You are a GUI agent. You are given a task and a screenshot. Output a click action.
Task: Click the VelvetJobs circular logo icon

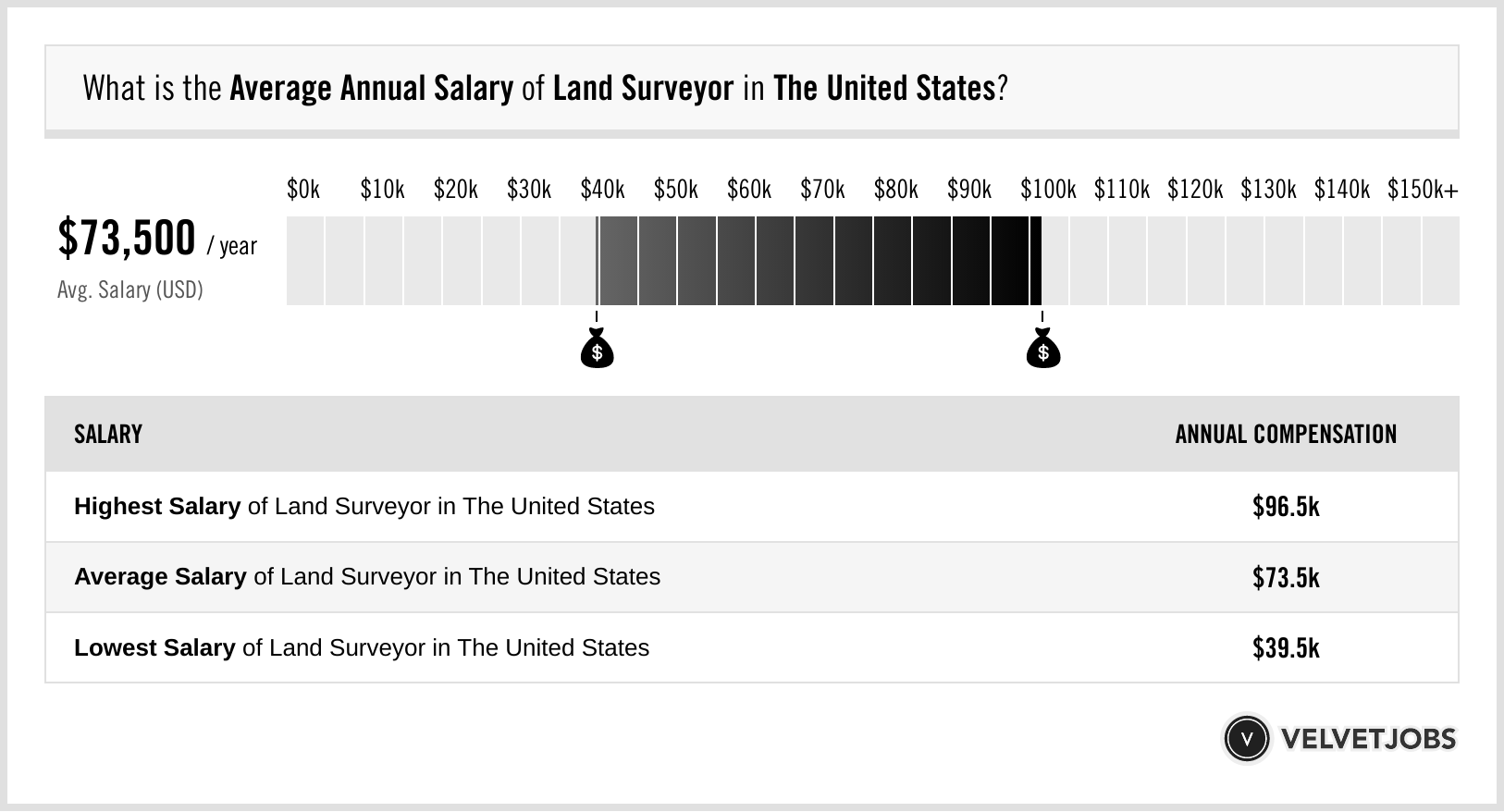click(1246, 739)
